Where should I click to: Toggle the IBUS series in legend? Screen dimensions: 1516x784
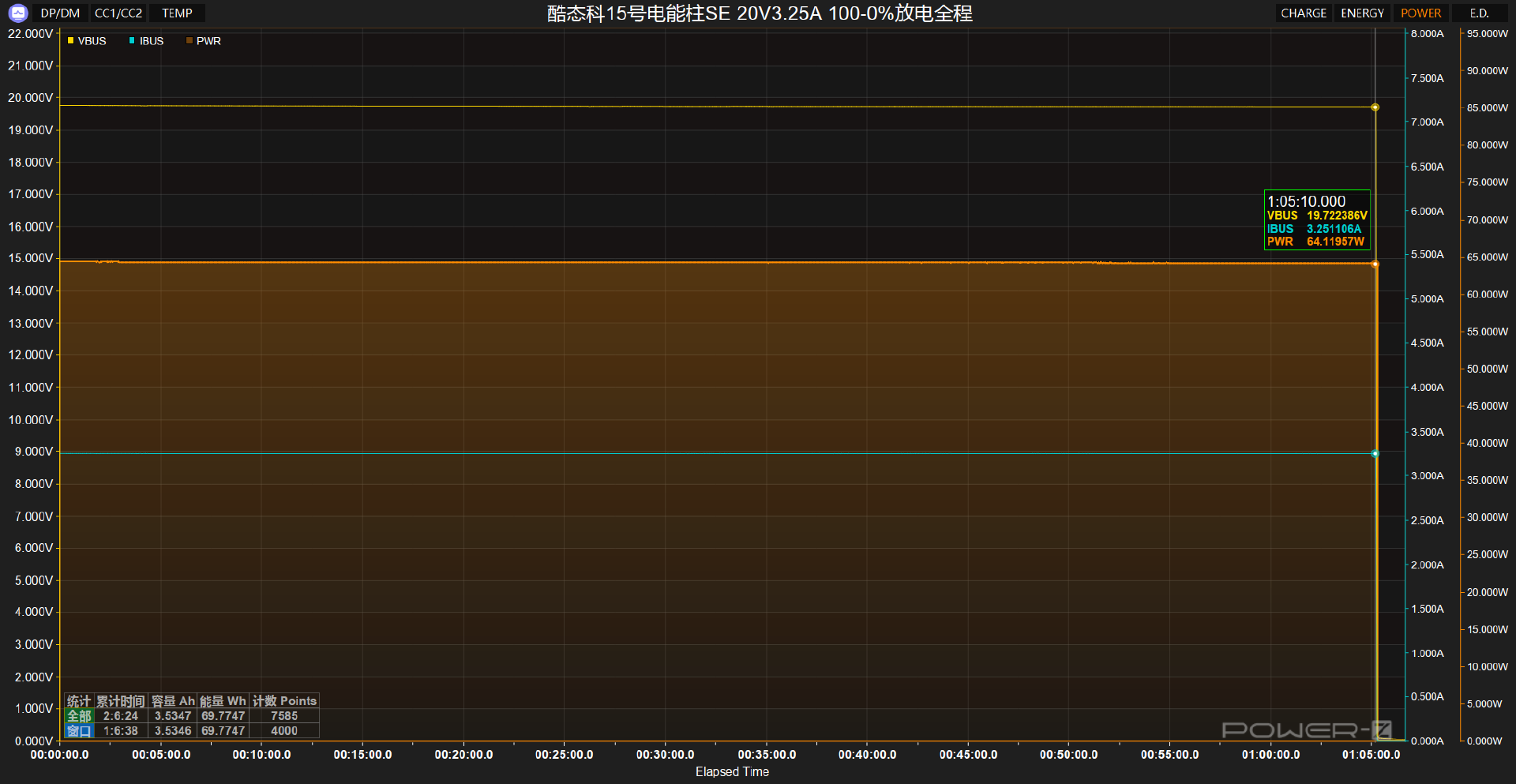click(x=147, y=41)
